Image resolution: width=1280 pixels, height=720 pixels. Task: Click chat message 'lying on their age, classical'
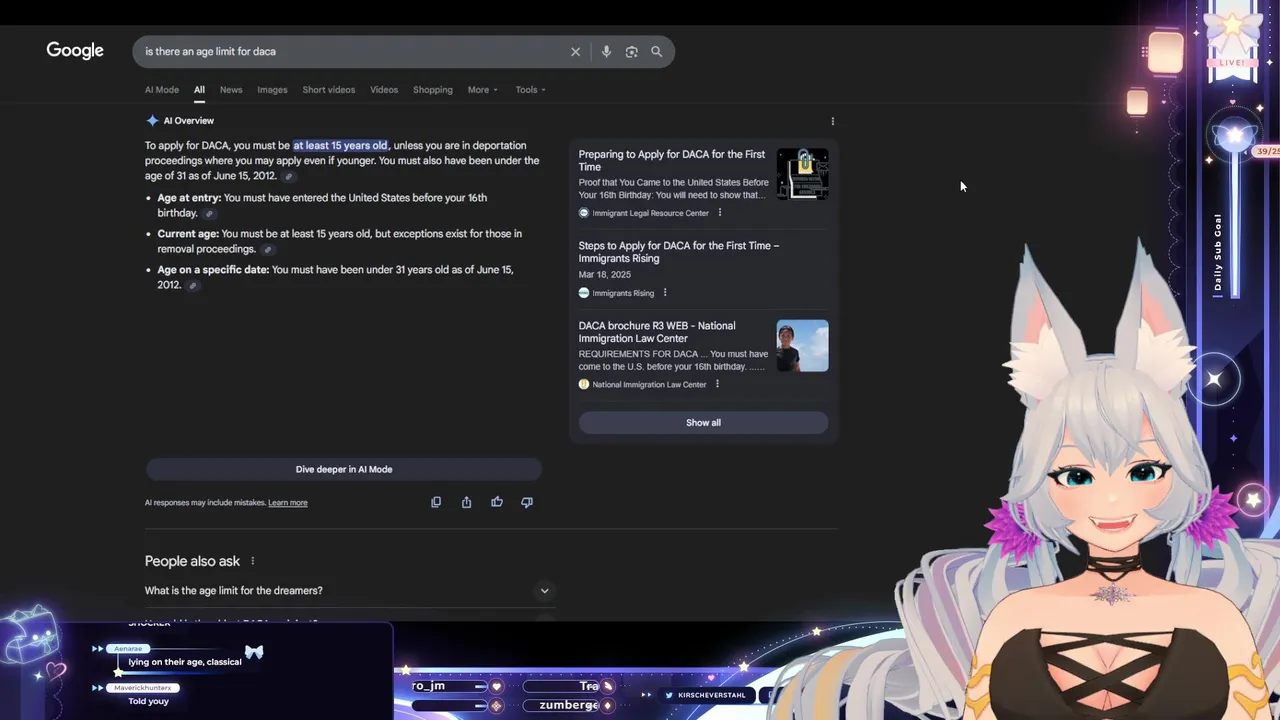tap(185, 662)
